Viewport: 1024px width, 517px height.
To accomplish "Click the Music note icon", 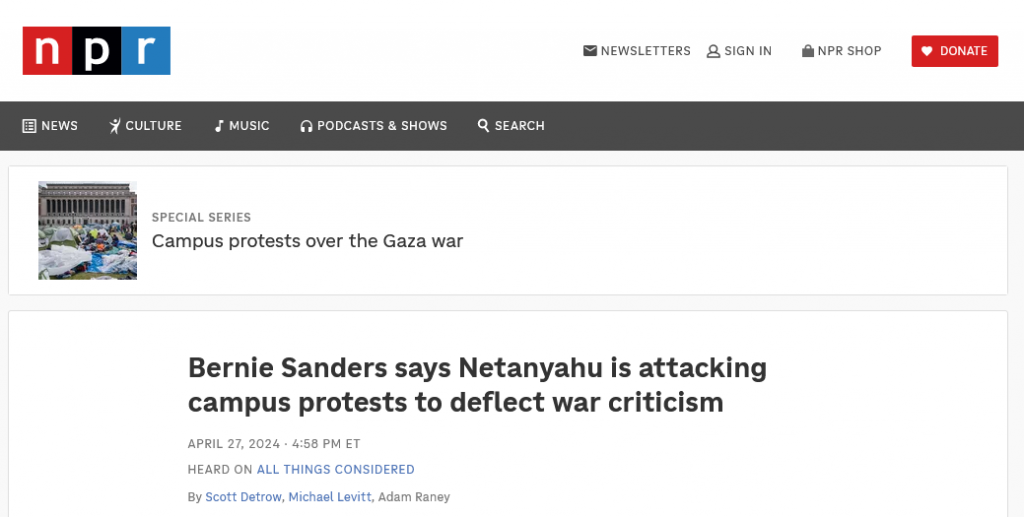I will (218, 126).
